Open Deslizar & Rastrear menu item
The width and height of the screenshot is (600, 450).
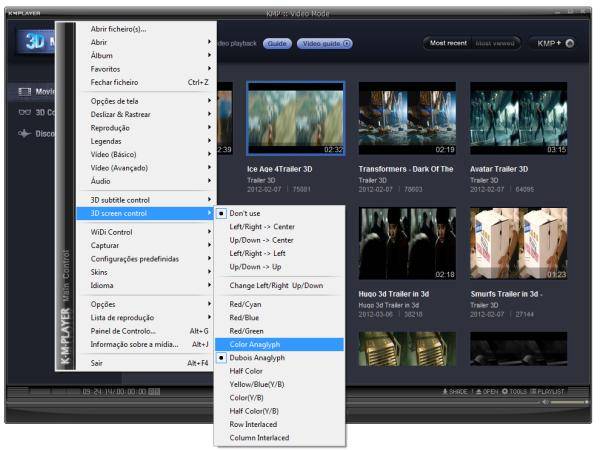pyautogui.click(x=147, y=114)
